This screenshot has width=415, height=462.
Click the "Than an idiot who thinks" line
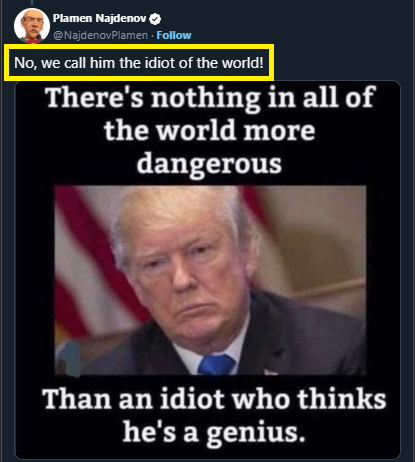(x=214, y=399)
